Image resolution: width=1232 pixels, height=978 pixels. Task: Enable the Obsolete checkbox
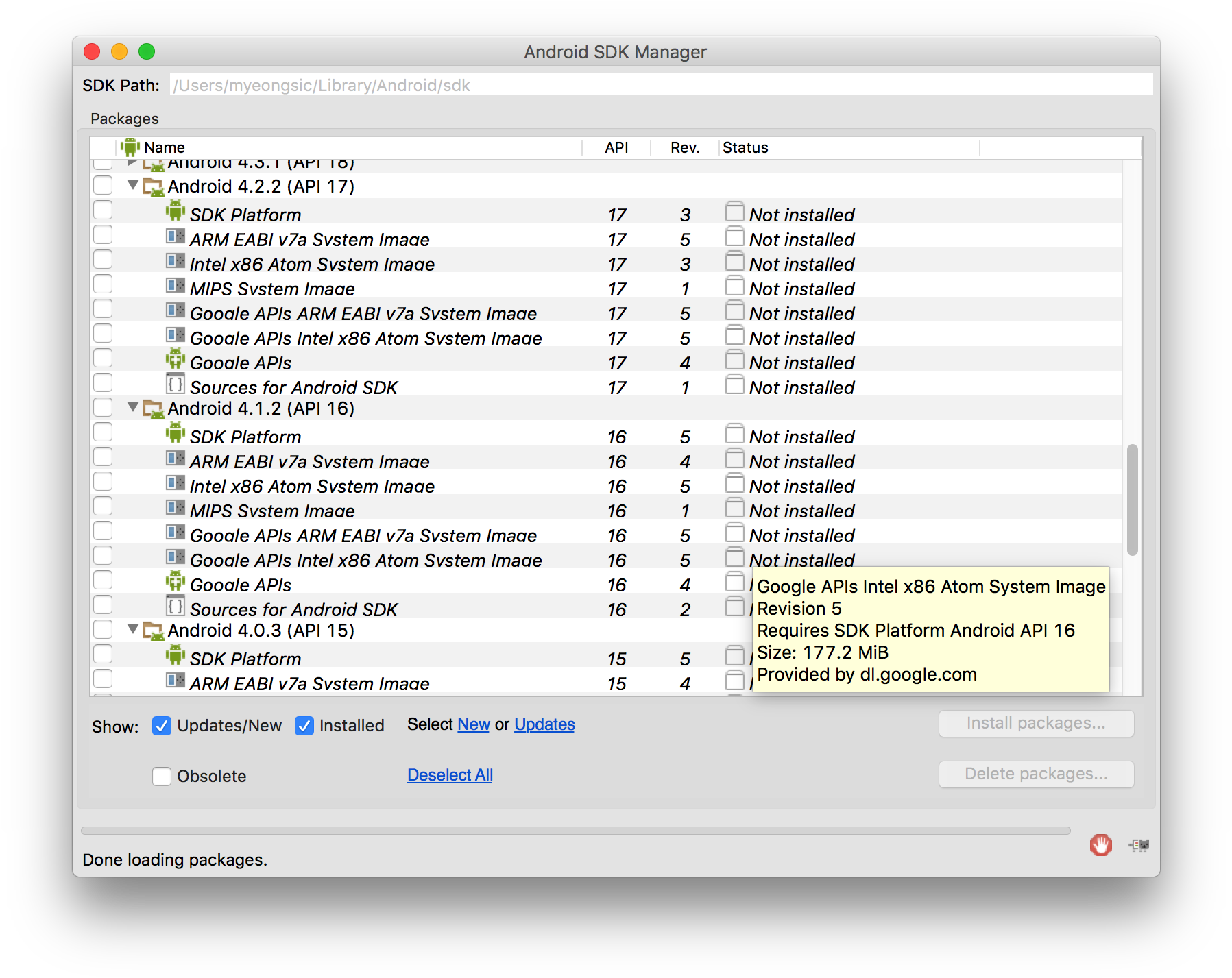[x=162, y=775]
